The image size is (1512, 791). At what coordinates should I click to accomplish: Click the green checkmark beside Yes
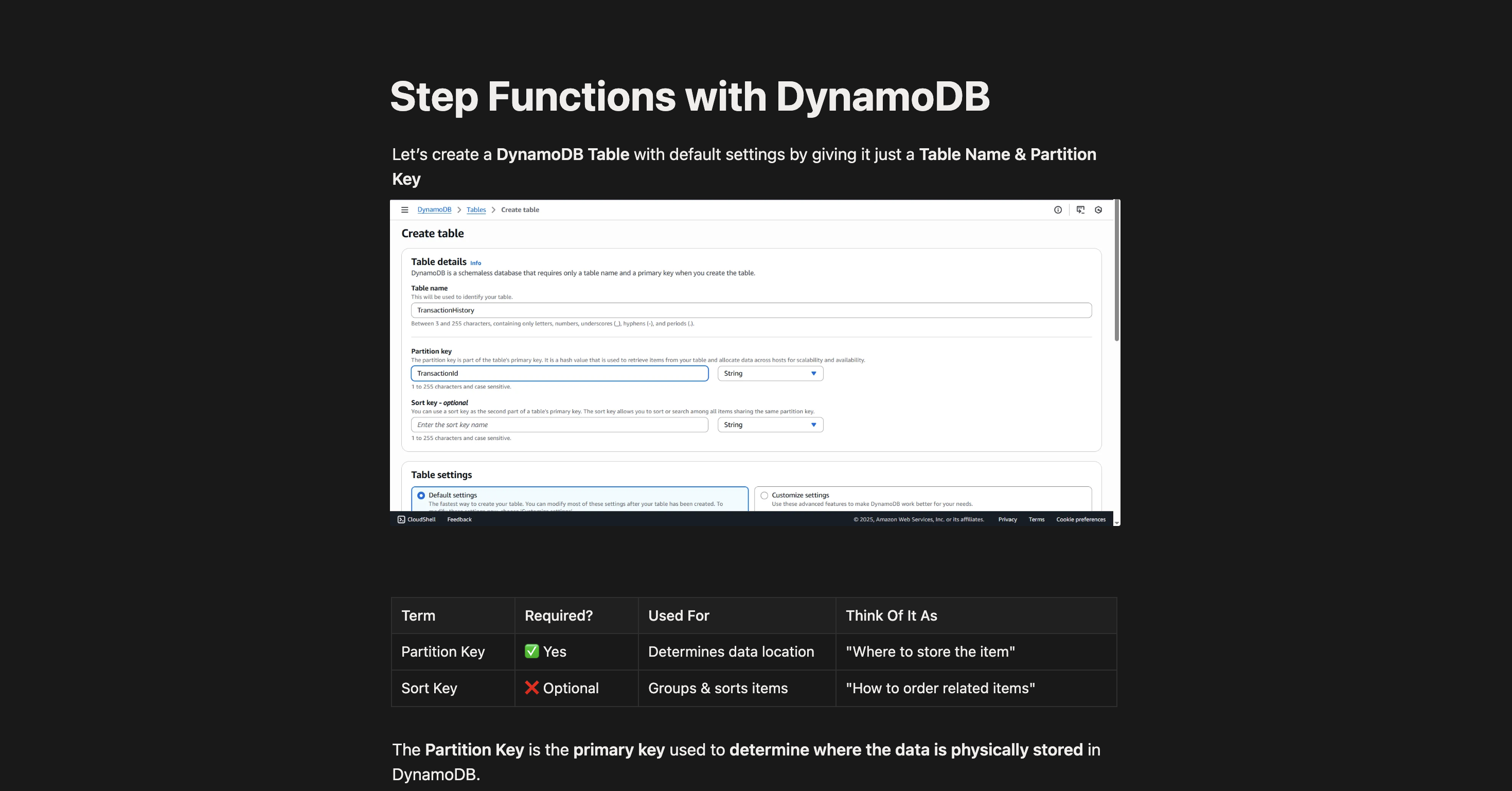point(532,651)
